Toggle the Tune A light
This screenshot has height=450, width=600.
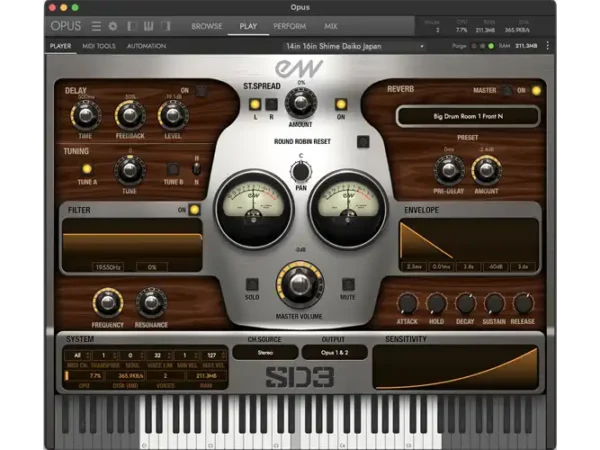click(x=87, y=169)
